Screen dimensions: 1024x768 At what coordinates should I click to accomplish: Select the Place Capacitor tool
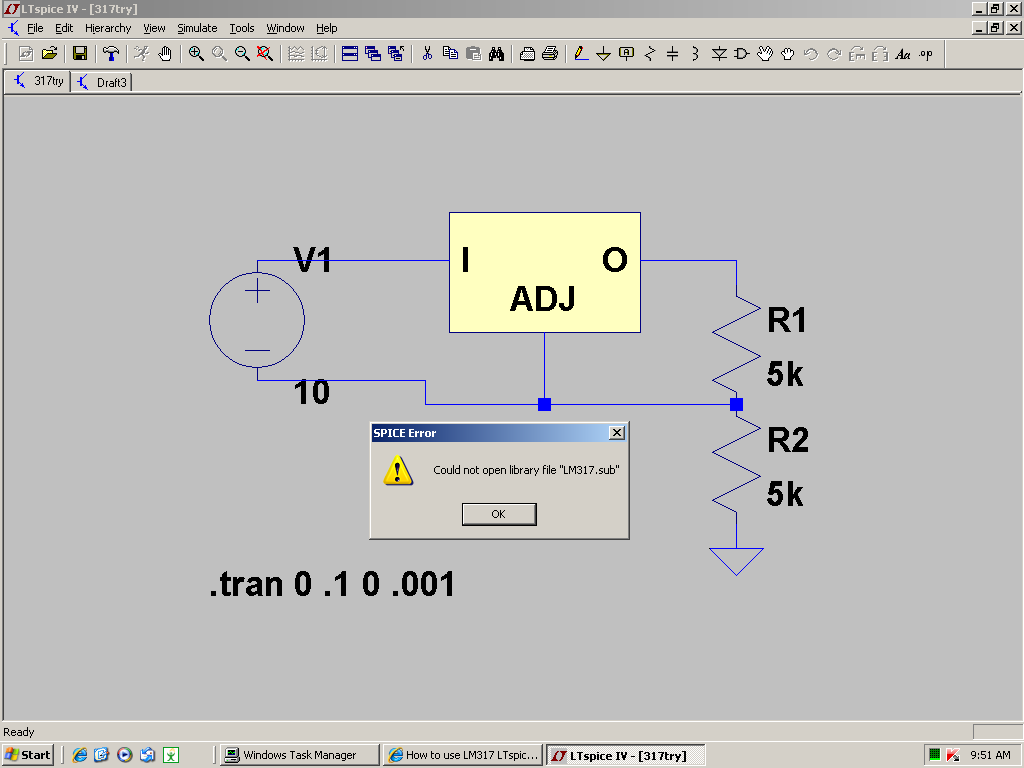click(x=673, y=54)
